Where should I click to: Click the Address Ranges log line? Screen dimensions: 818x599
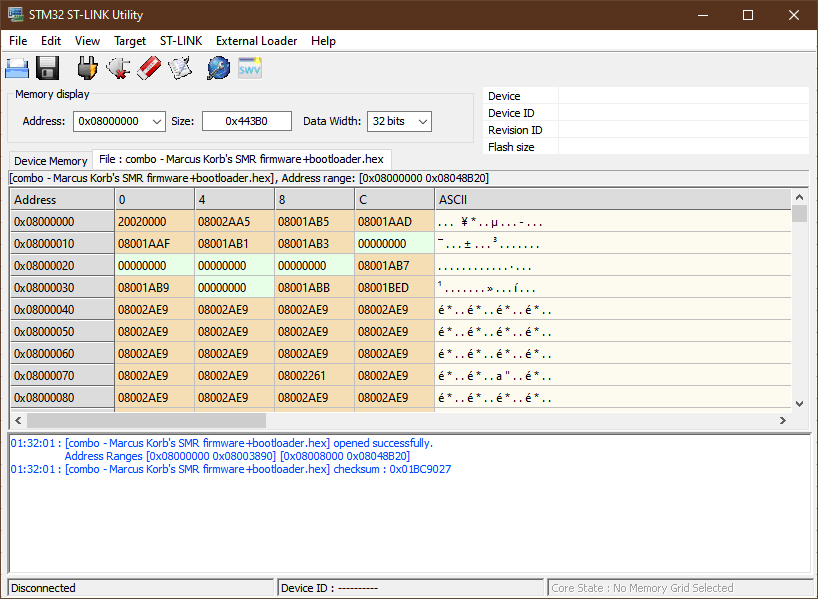237,456
